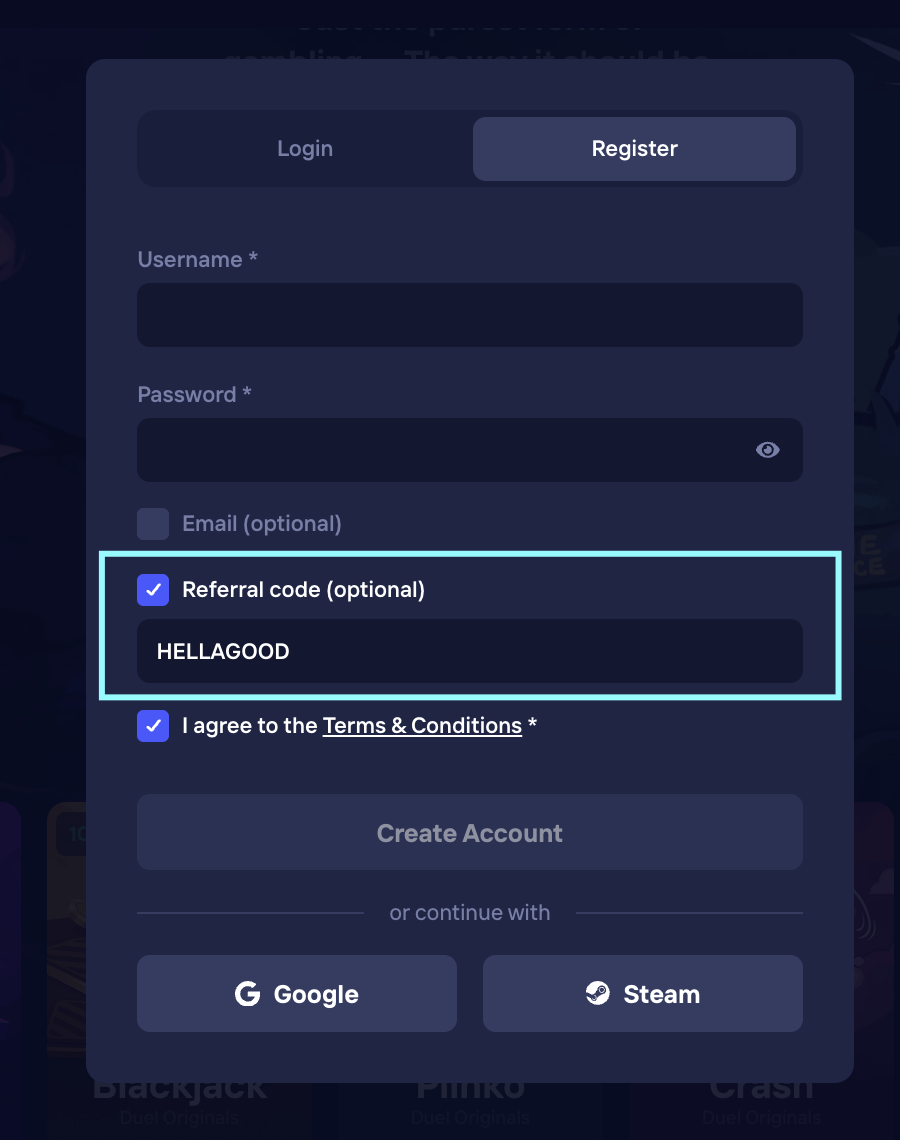This screenshot has height=1140, width=900.
Task: Open the Crash game card
Action: point(762,1100)
